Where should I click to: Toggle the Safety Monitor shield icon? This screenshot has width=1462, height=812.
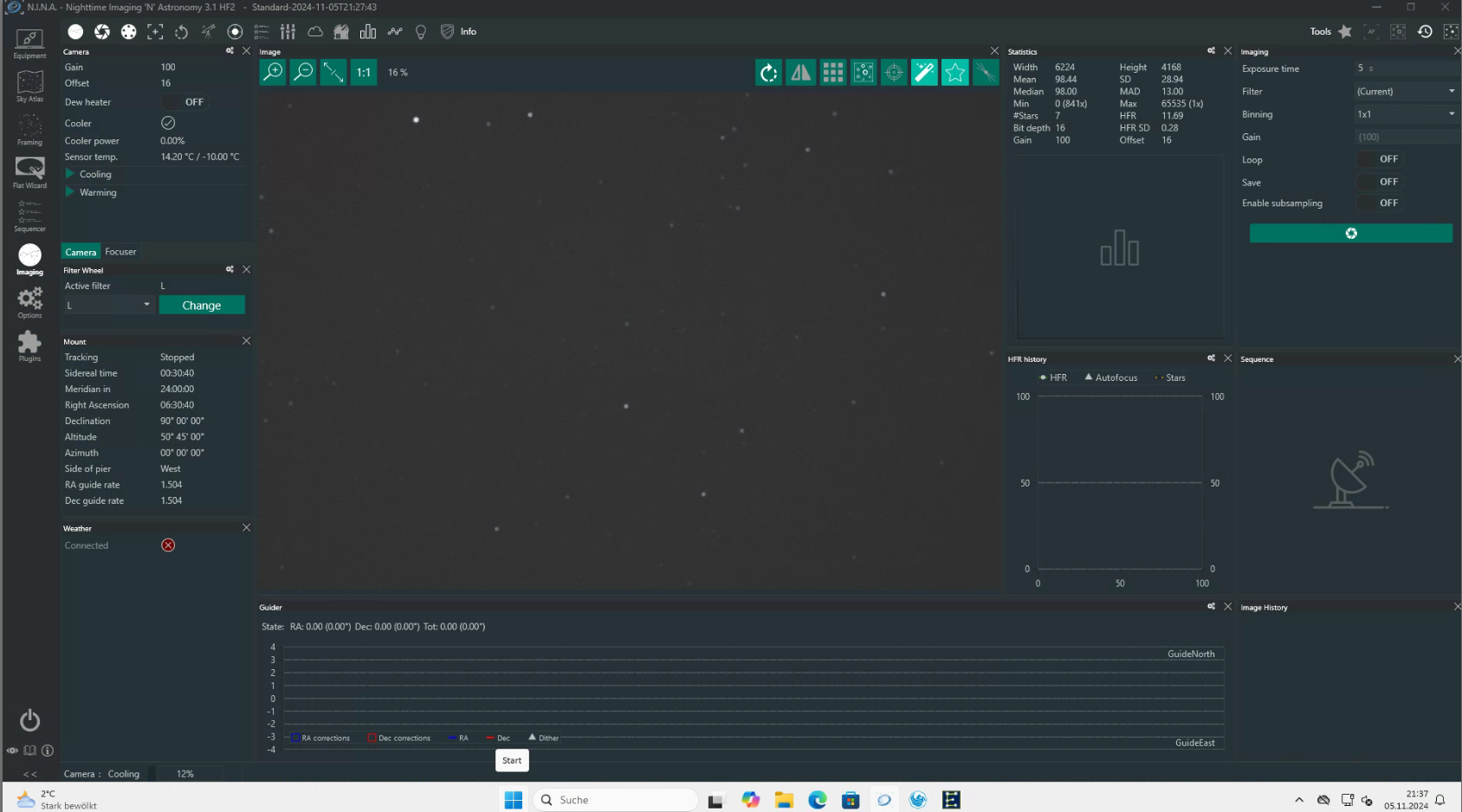(447, 32)
